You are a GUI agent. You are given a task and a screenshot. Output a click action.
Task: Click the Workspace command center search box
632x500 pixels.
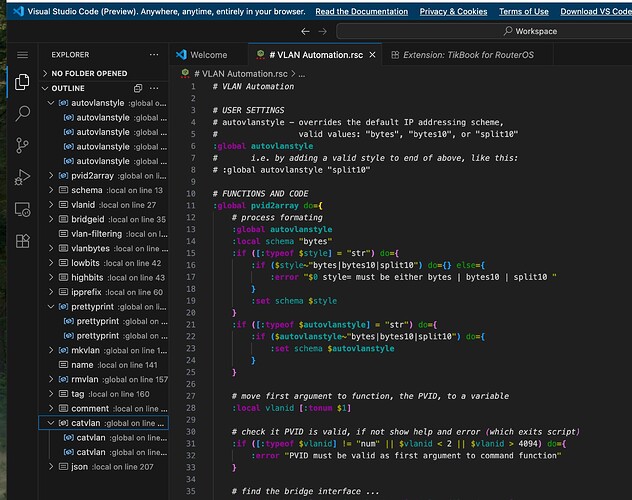click(x=484, y=31)
